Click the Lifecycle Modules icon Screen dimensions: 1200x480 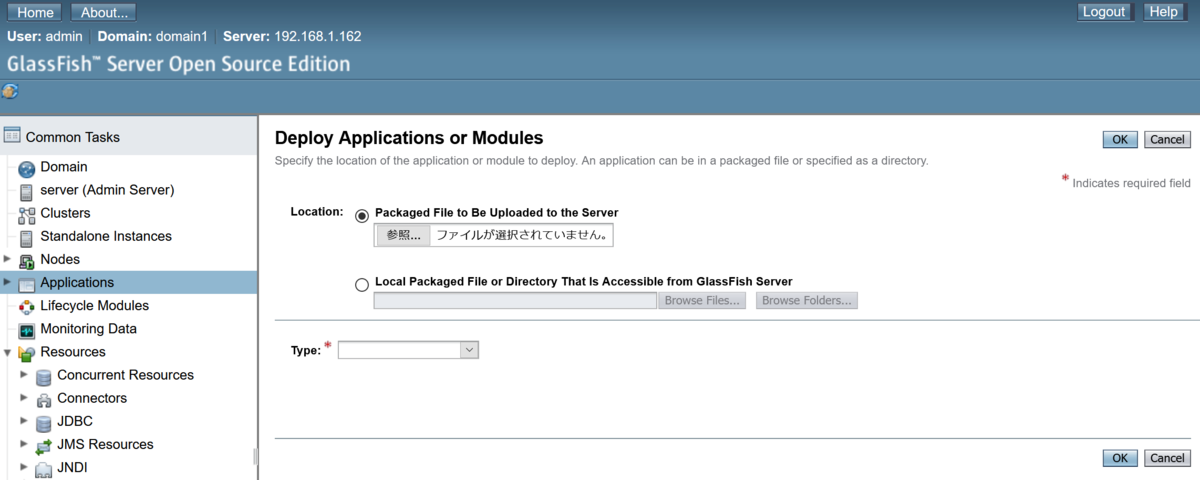27,306
